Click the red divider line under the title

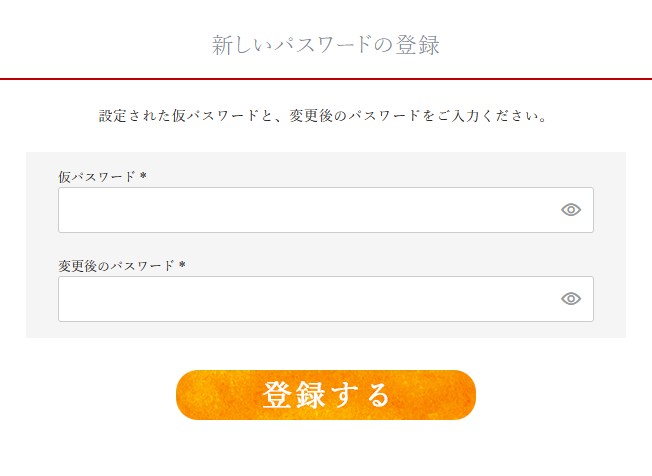click(326, 79)
